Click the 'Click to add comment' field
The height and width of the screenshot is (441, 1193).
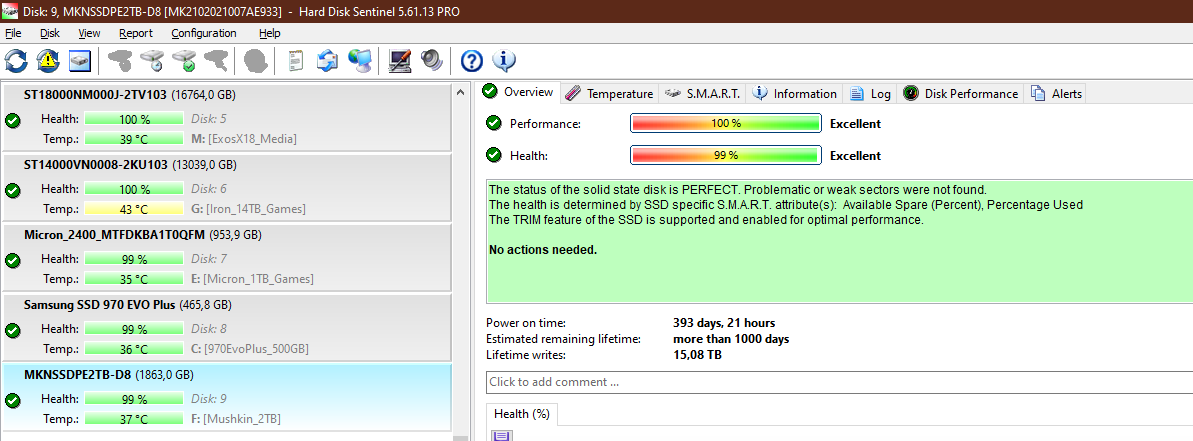[x=839, y=382]
